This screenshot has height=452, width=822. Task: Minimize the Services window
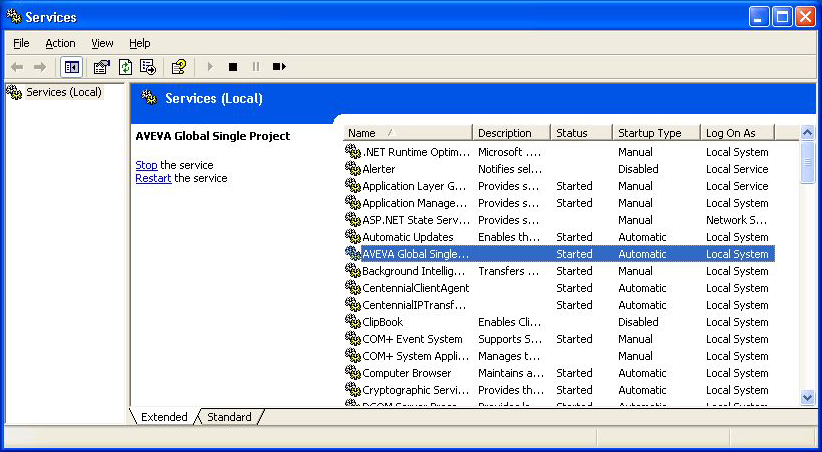click(x=759, y=17)
